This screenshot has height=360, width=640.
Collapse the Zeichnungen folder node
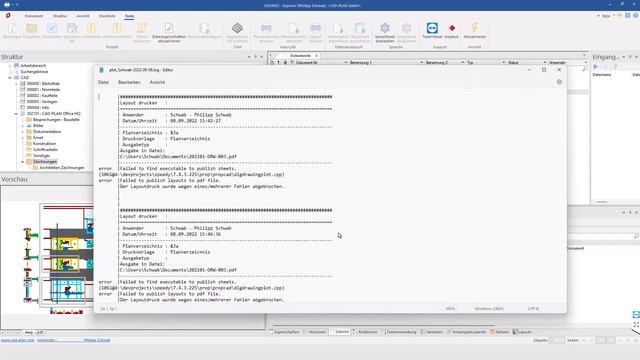(23, 162)
